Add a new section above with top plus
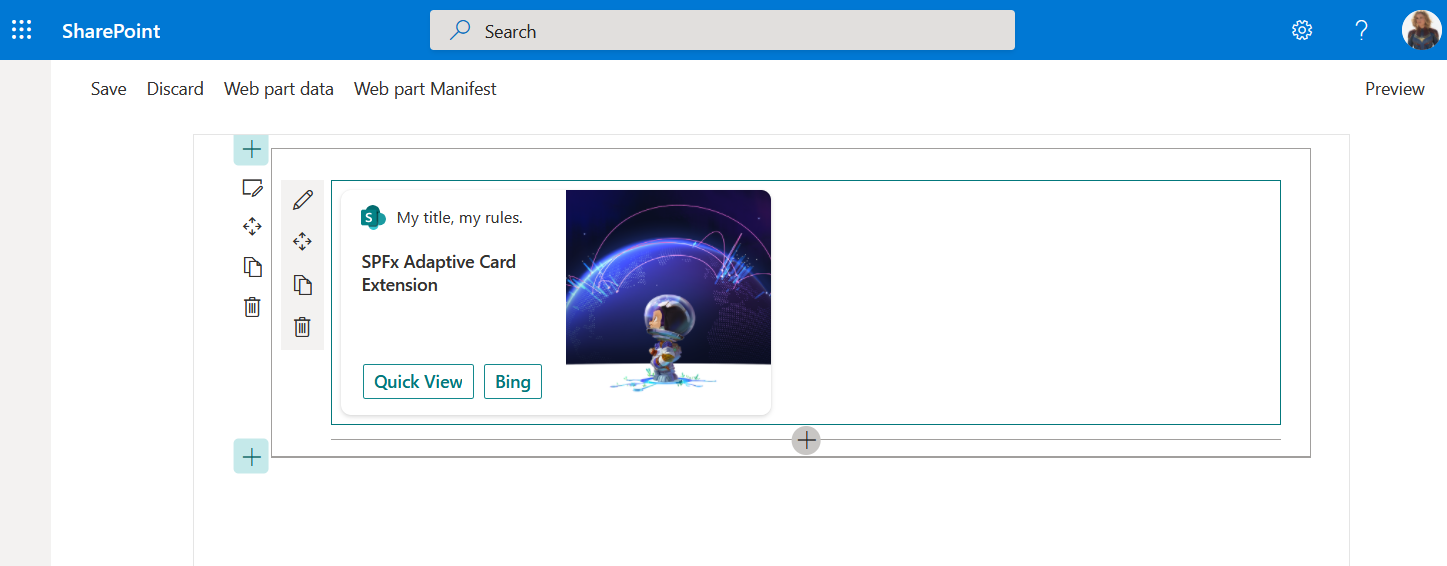The width and height of the screenshot is (1447, 566). [251, 149]
